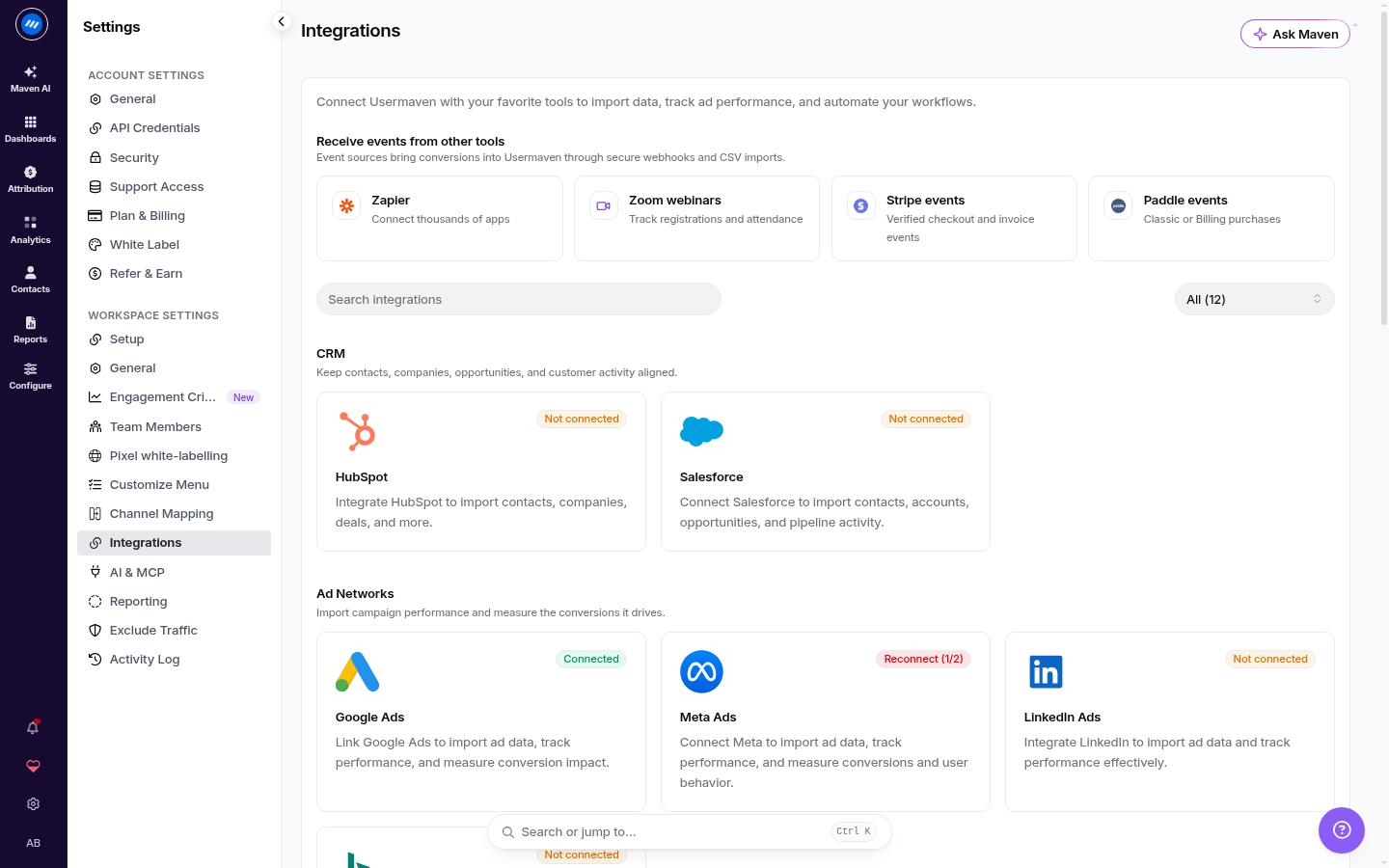Open Channel Mapping settings
Screen dimensions: 1389x868
coord(174,513)
